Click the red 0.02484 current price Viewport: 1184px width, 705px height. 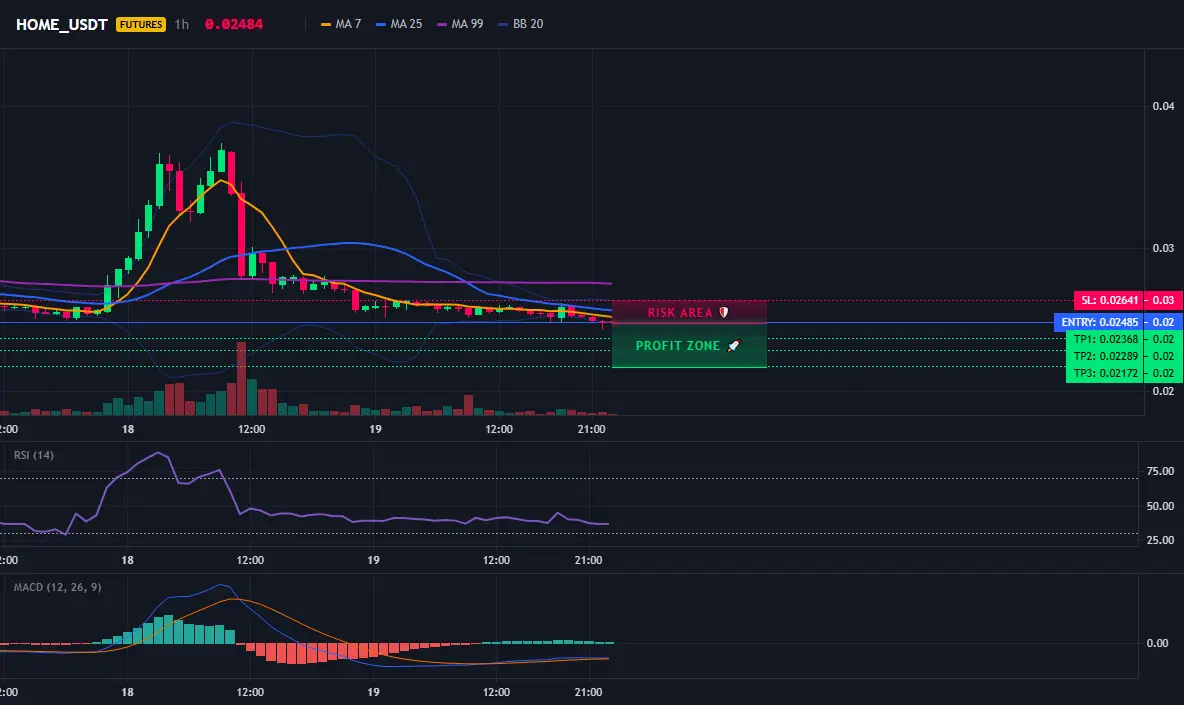click(233, 24)
